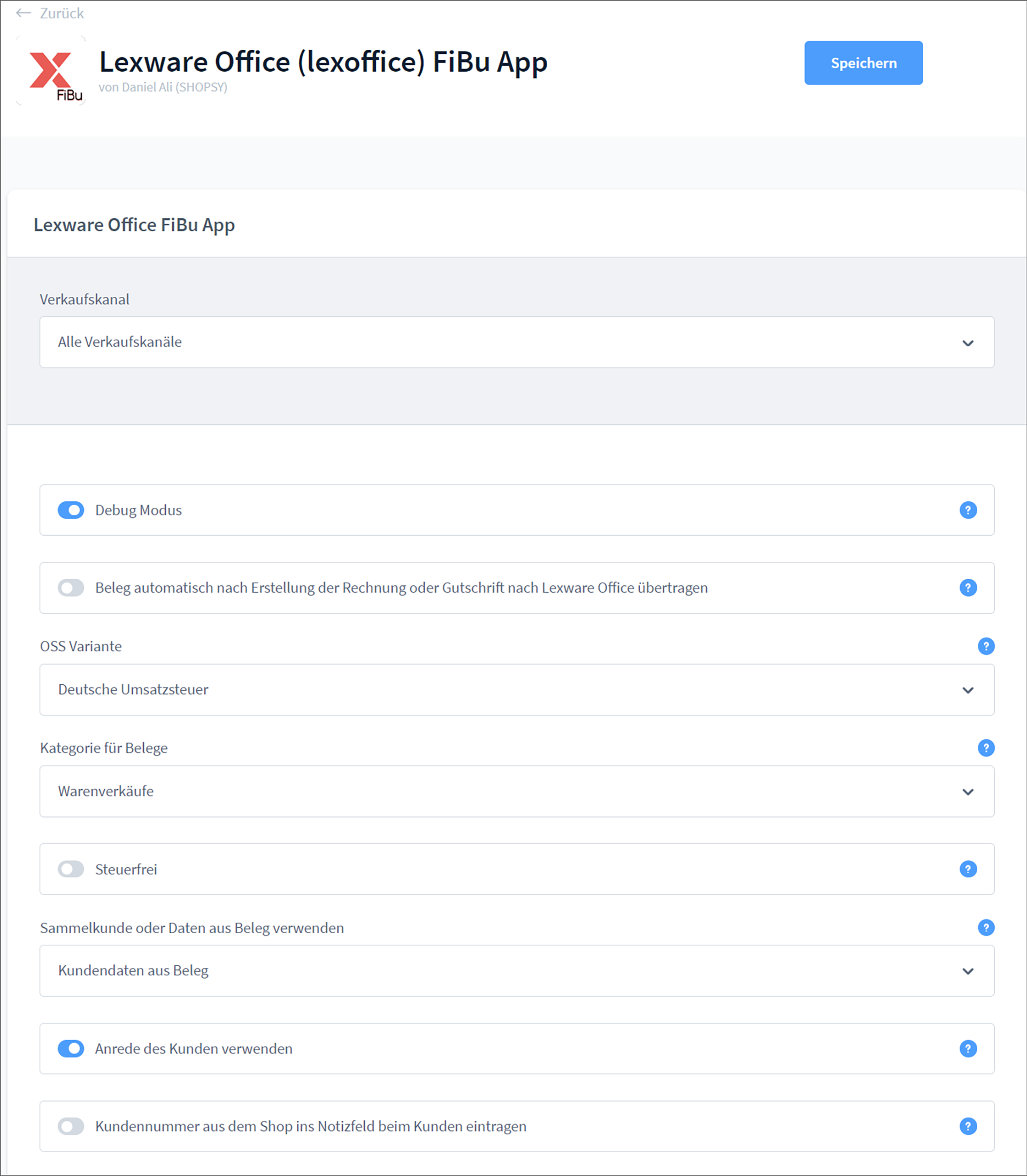Go back via Zurück link

pos(62,13)
